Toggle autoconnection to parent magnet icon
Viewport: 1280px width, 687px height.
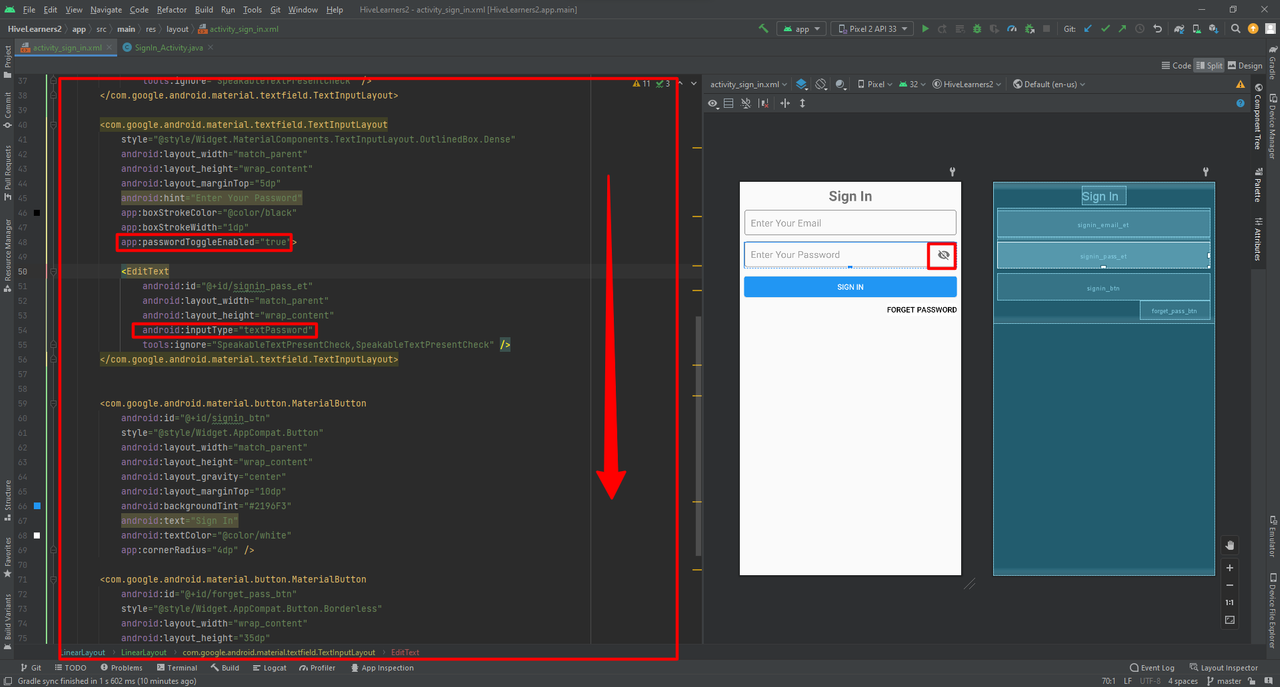(x=745, y=103)
